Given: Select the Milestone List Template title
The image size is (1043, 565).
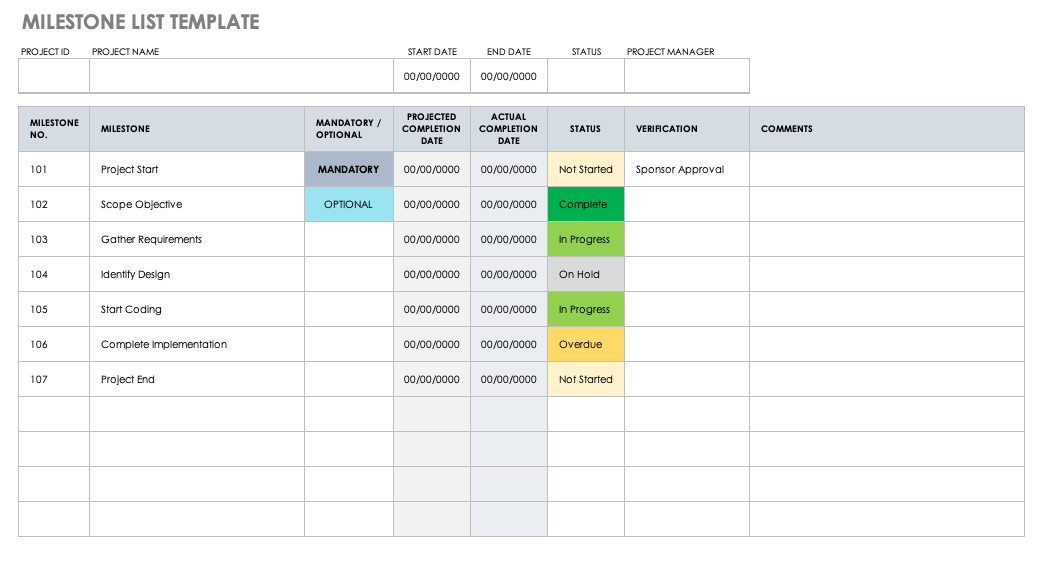Looking at the screenshot, I should coord(141,22).
